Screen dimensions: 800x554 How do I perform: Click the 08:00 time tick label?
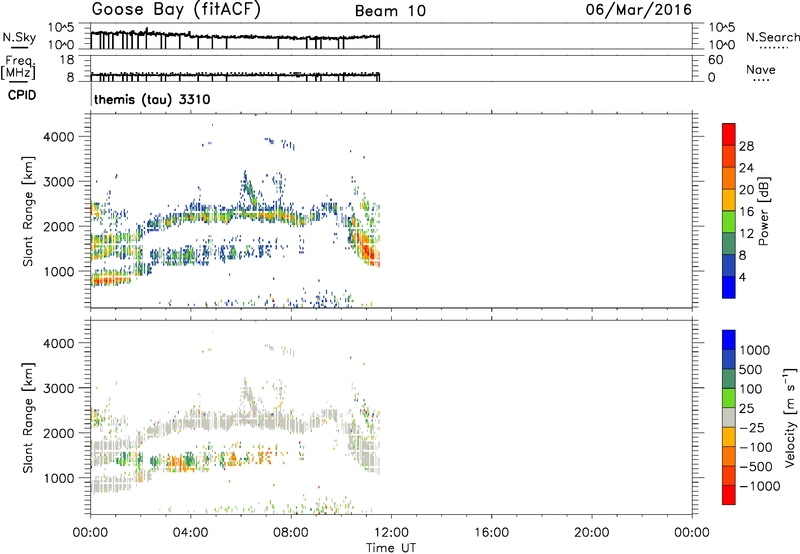click(291, 533)
